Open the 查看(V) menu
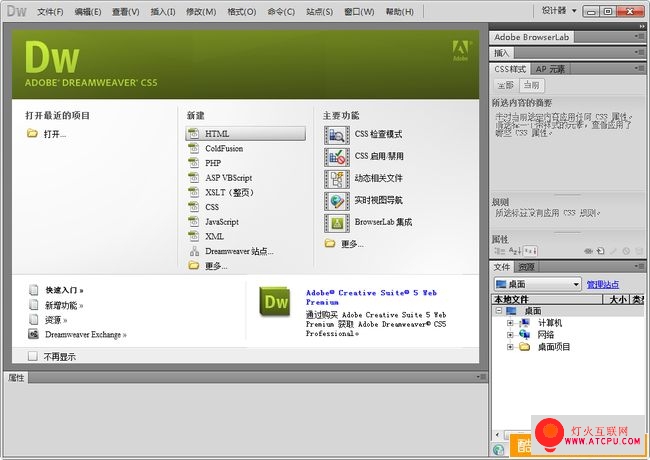 coord(126,12)
